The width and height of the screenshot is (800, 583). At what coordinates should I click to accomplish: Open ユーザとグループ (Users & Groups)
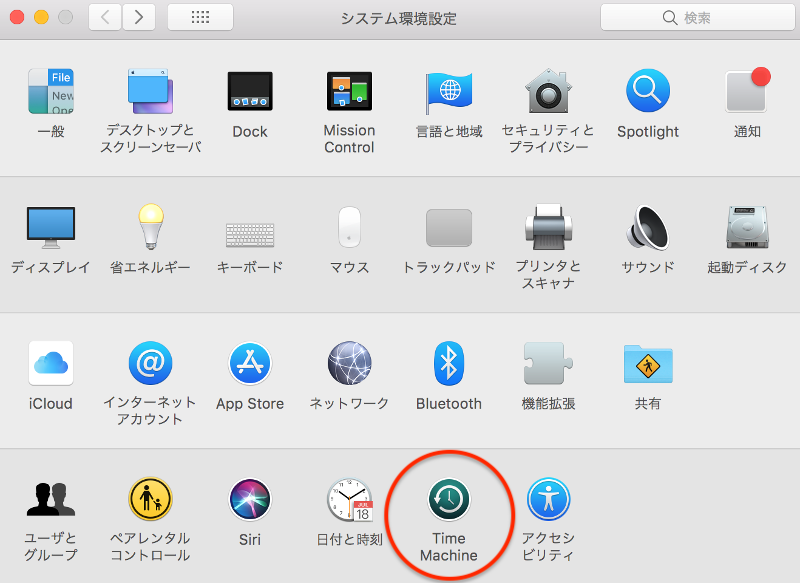(50, 499)
